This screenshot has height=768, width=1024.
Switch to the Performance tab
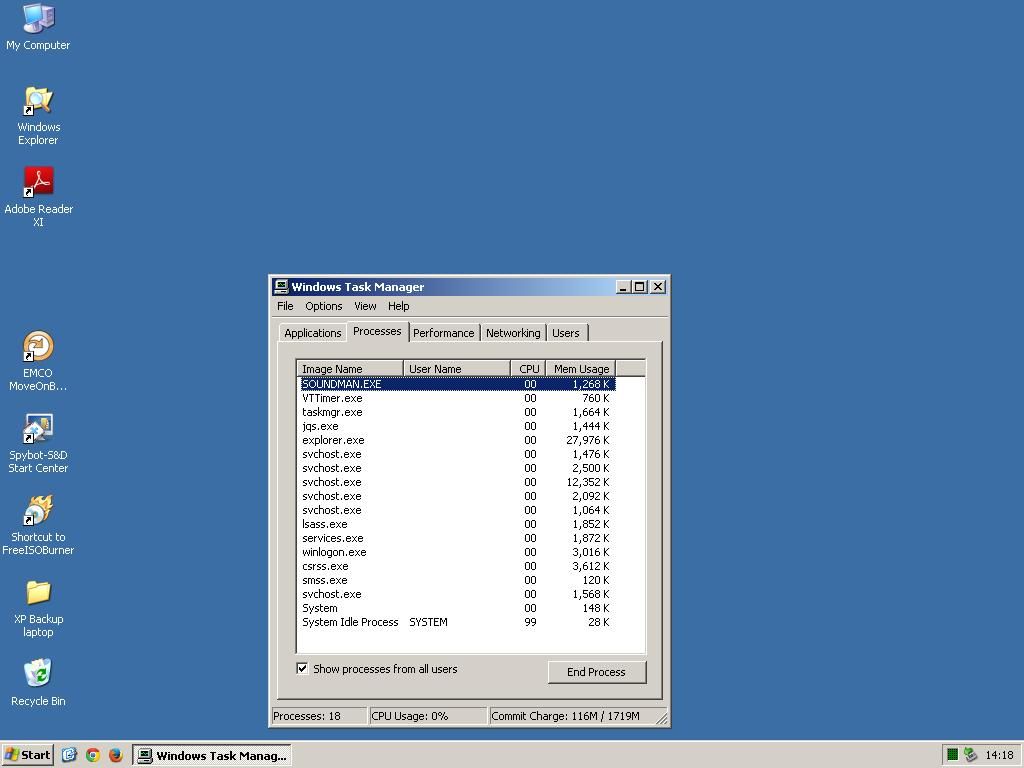point(443,333)
